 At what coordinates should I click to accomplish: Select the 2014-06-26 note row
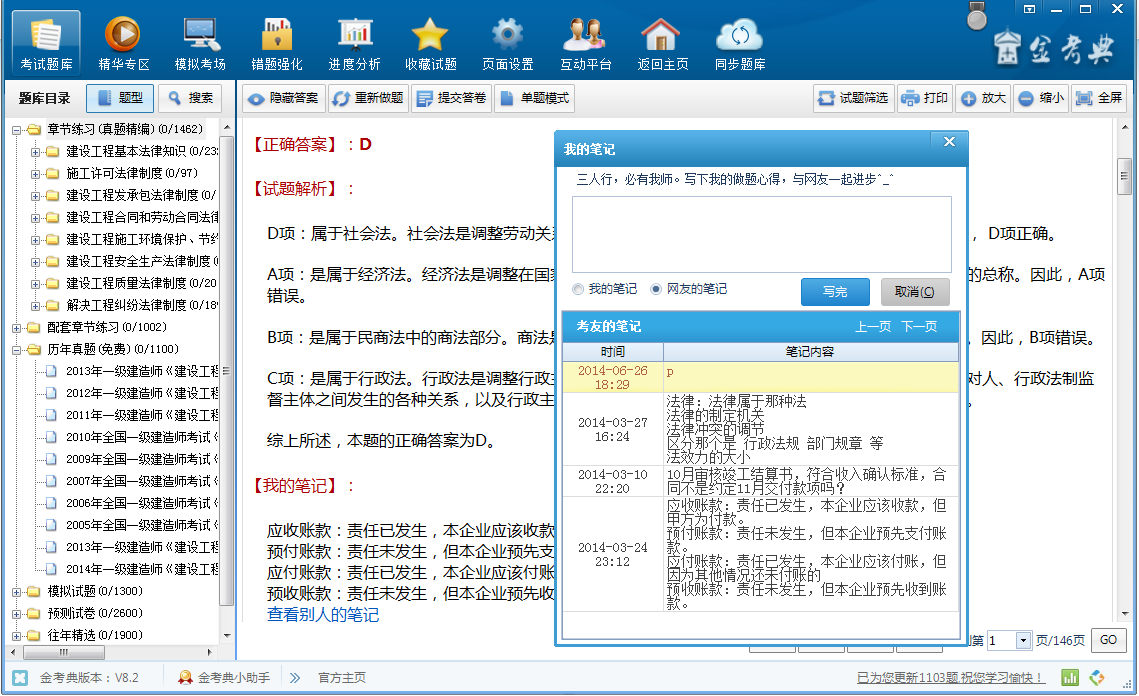point(761,378)
